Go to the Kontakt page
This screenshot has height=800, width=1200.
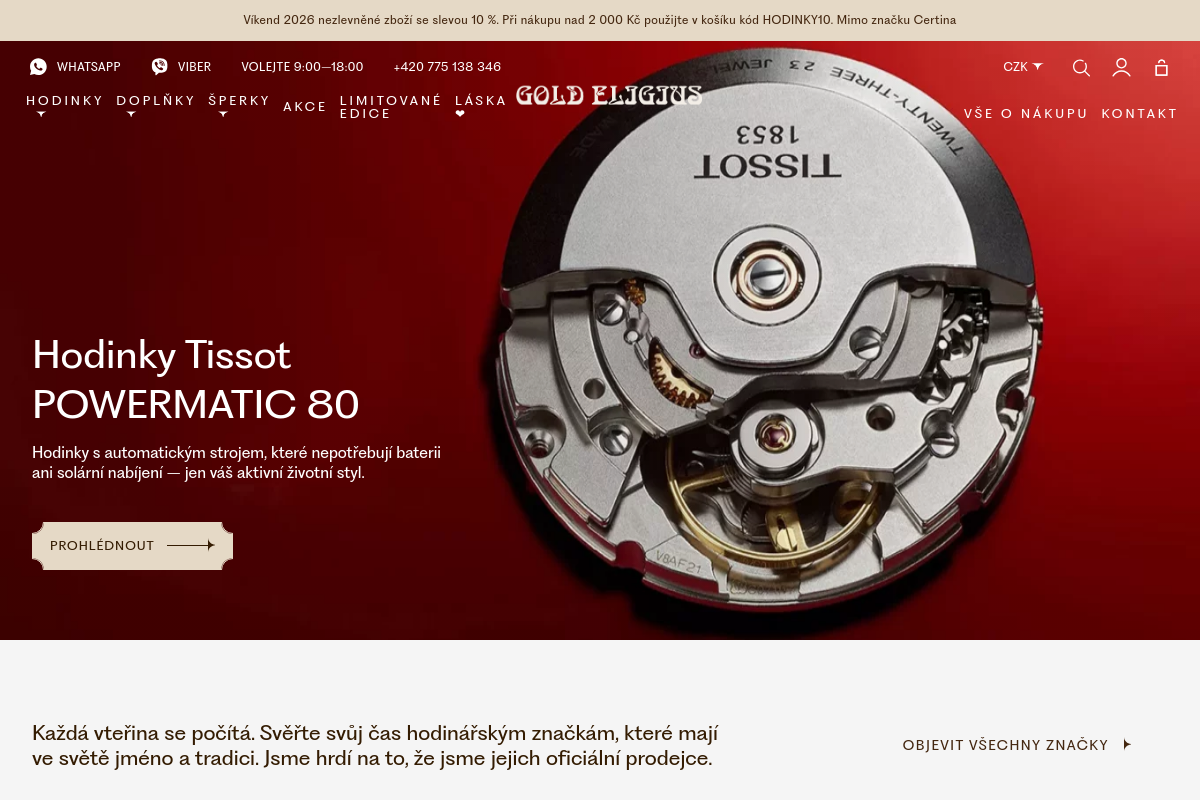tap(1140, 114)
